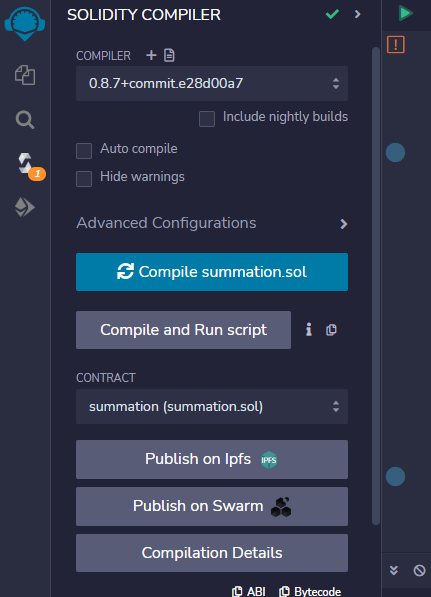Open the Deploy & run transactions icon
Screen dimensions: 431x597
(25, 208)
